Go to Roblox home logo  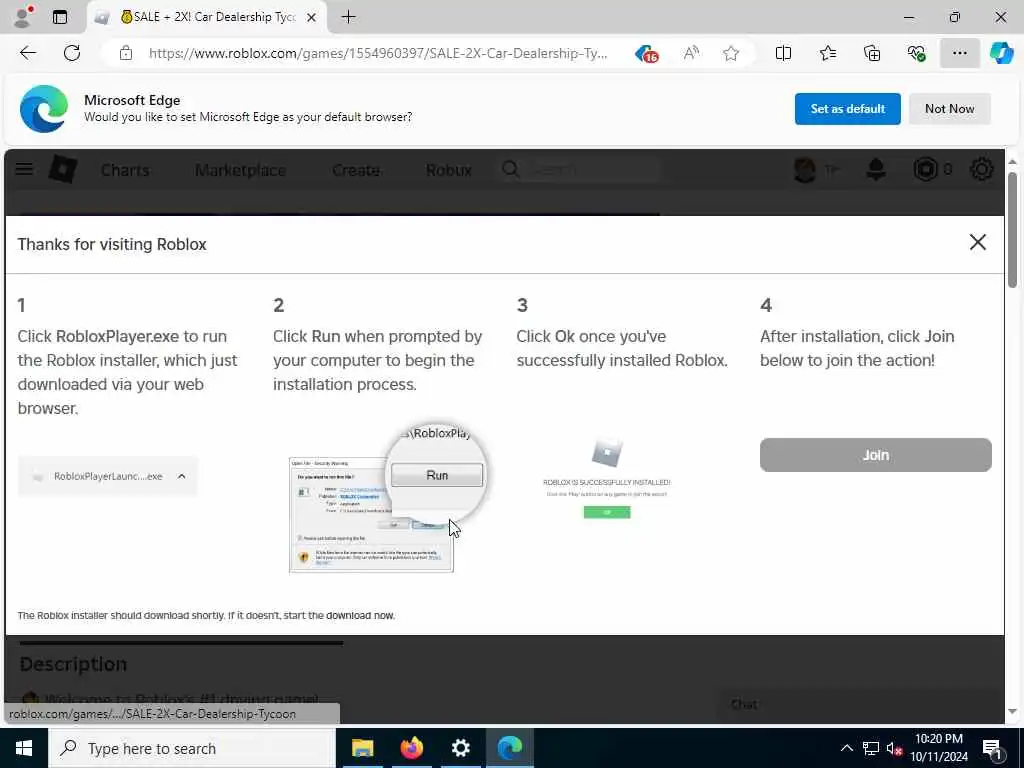coord(63,170)
